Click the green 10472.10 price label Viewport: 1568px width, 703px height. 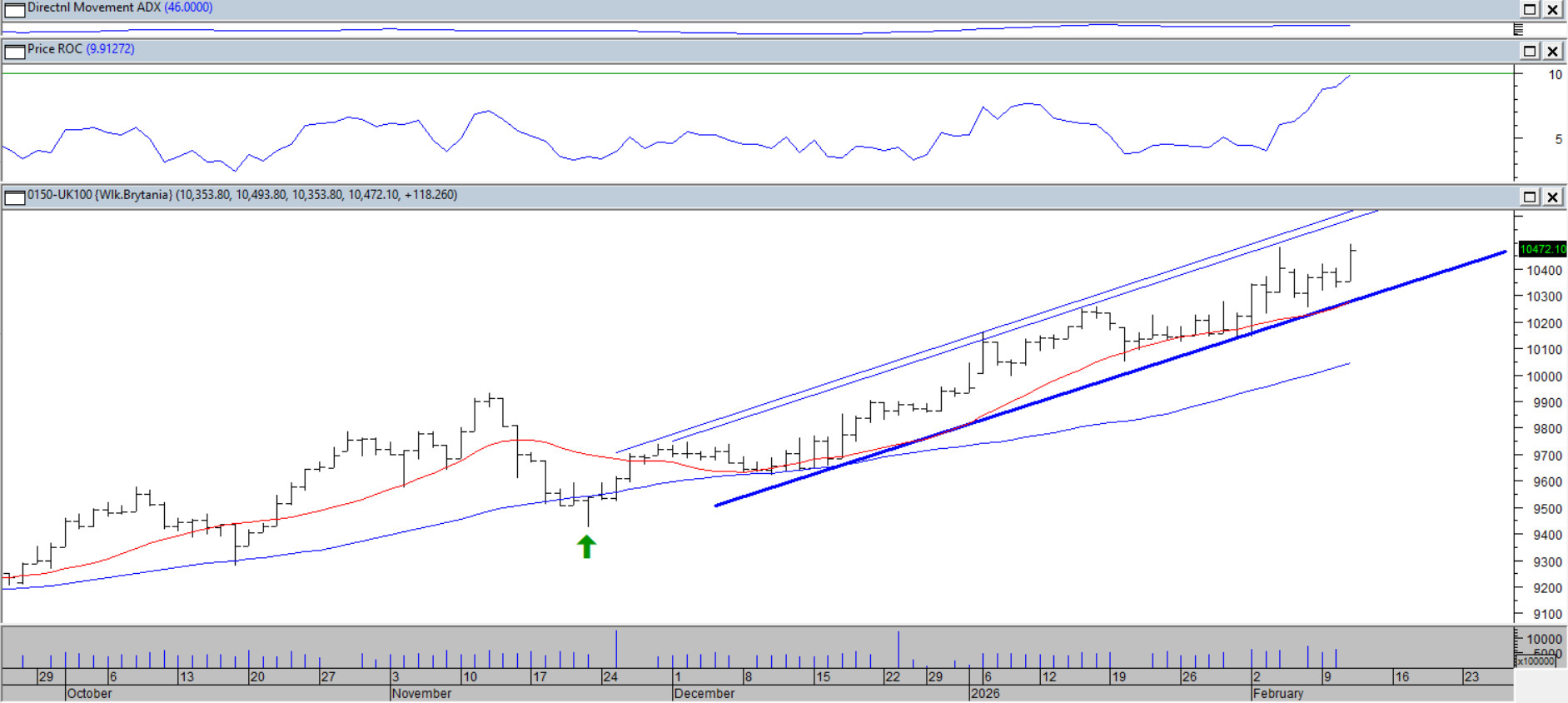[1541, 249]
